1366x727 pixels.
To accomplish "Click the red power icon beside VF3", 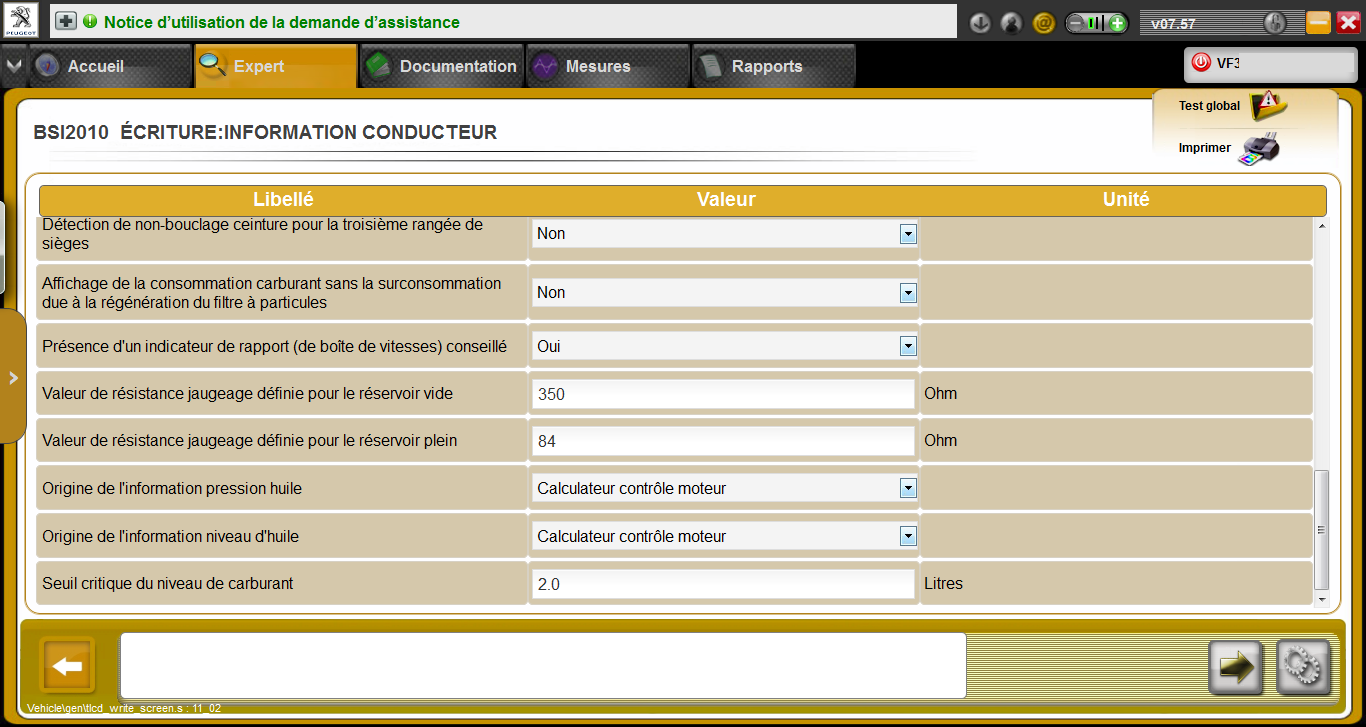I will (1200, 63).
